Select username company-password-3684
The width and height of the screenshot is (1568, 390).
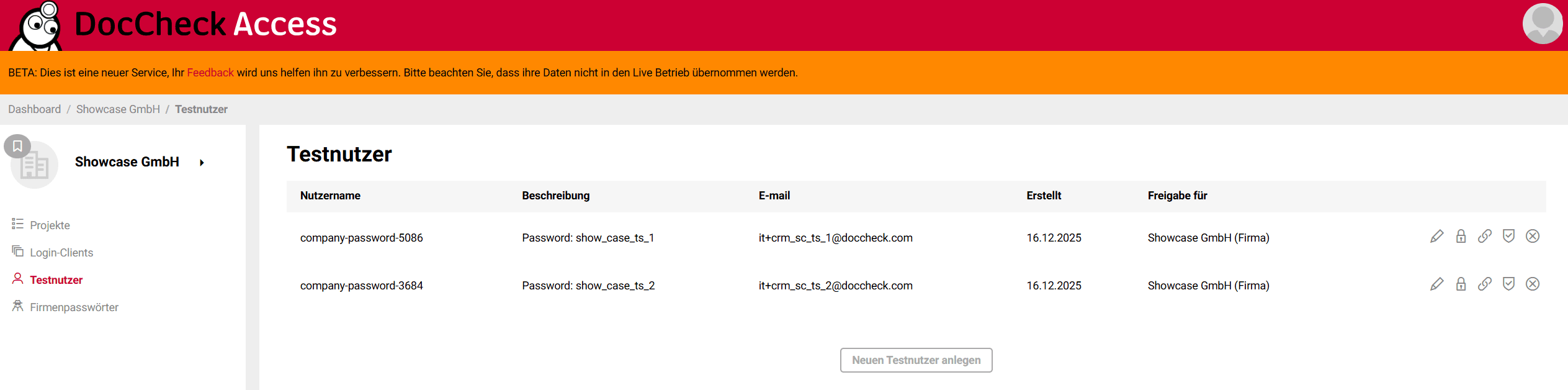(x=361, y=286)
